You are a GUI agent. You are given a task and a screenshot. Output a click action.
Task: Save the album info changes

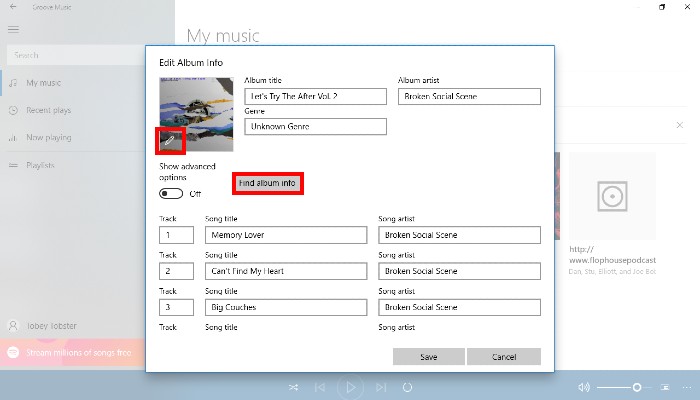[428, 357]
